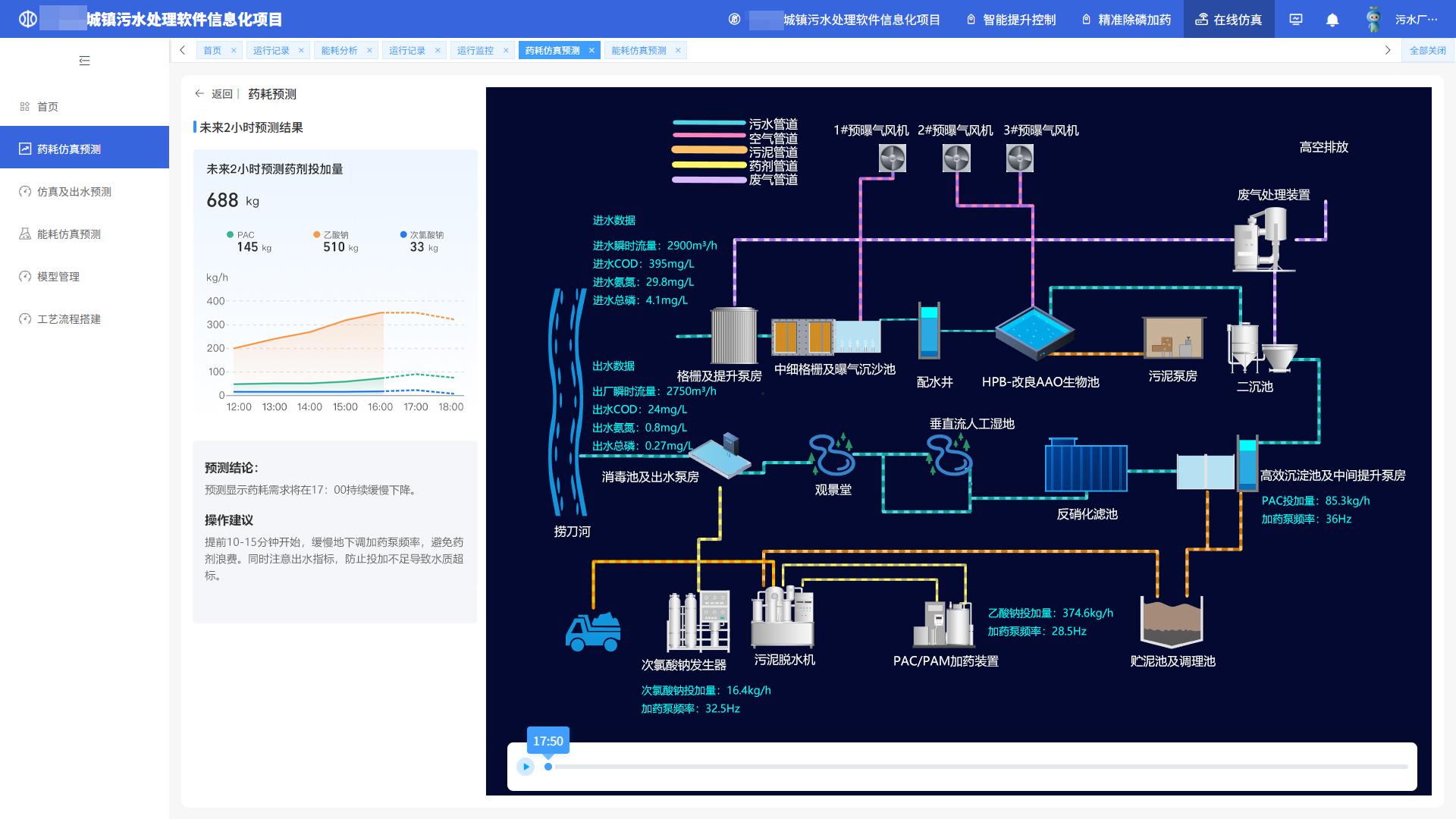The width and height of the screenshot is (1456, 819).
Task: Click the 全部关闭 button
Action: [1427, 51]
